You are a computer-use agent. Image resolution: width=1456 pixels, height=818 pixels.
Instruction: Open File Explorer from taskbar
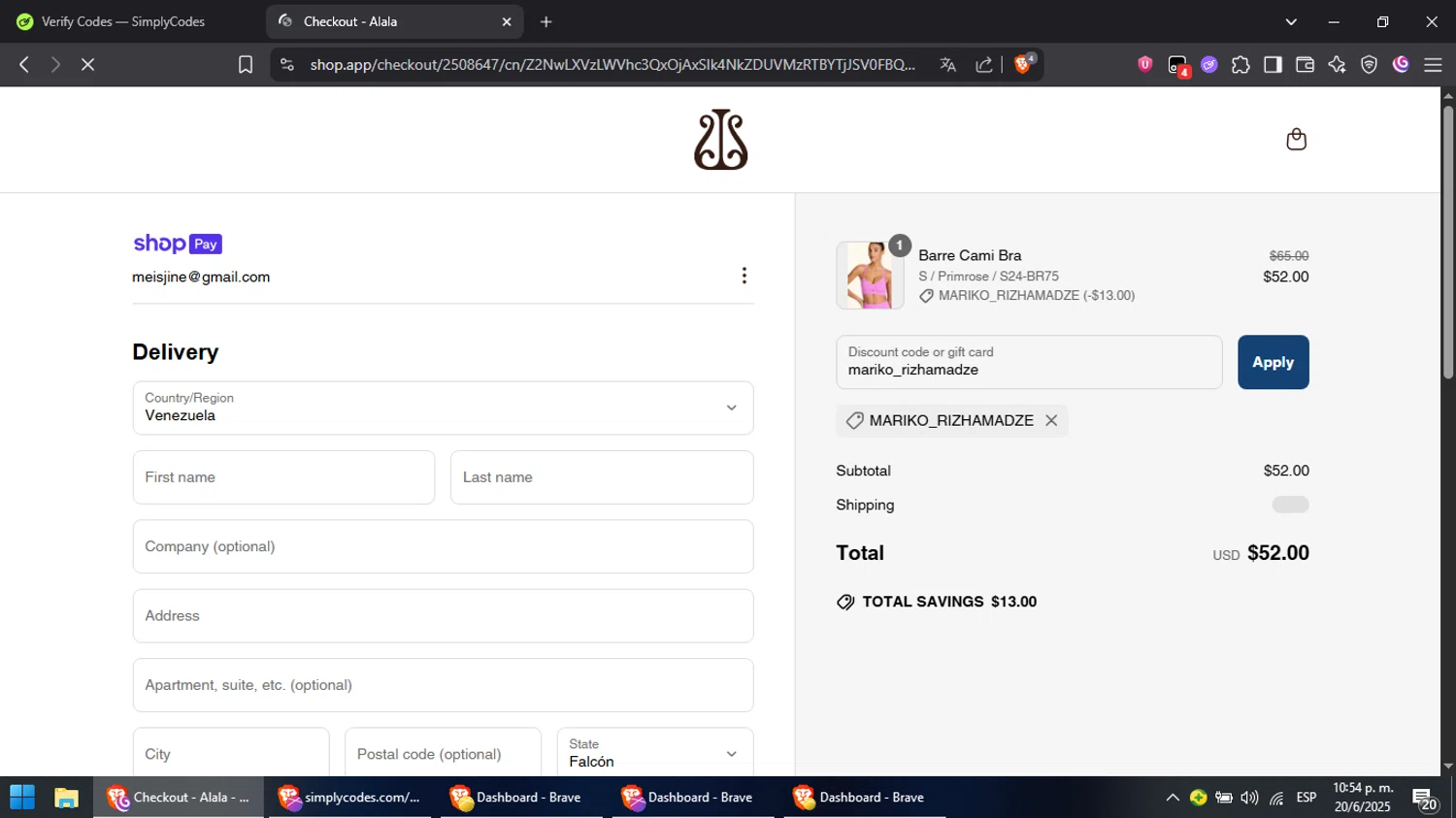66,798
